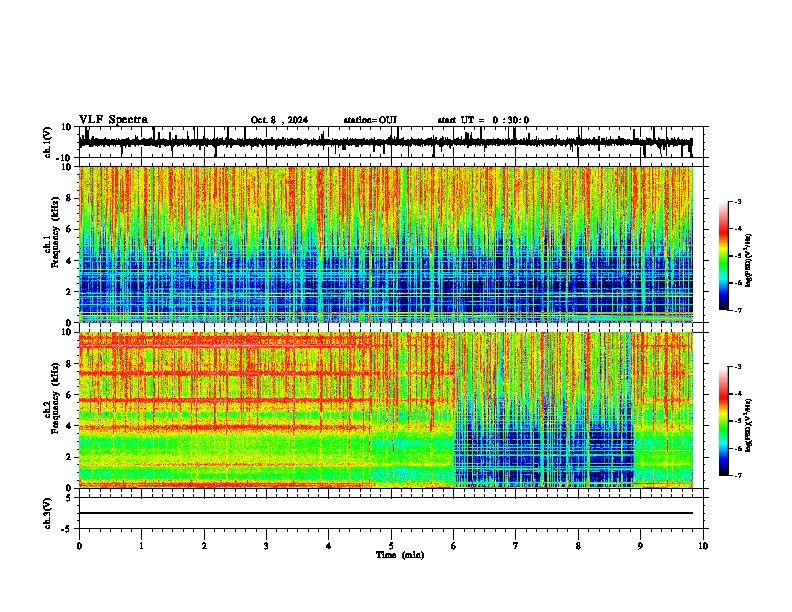Click the "7" tick on the time axis
The image size is (792, 612).
tap(516, 546)
